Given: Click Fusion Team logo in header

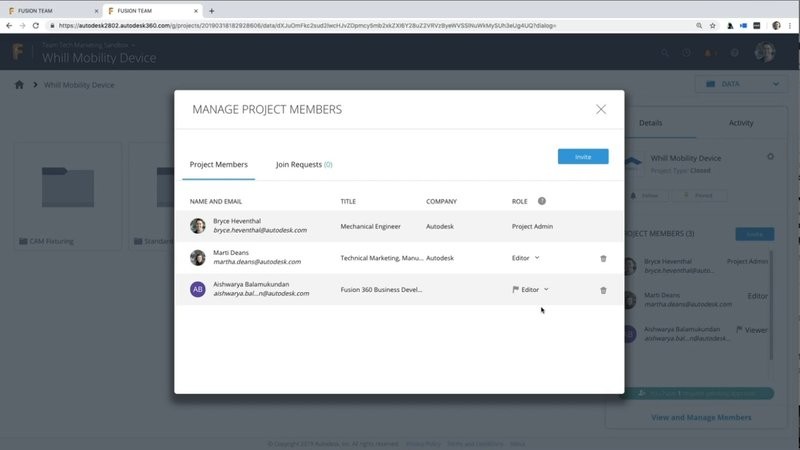Looking at the screenshot, I should (19, 53).
